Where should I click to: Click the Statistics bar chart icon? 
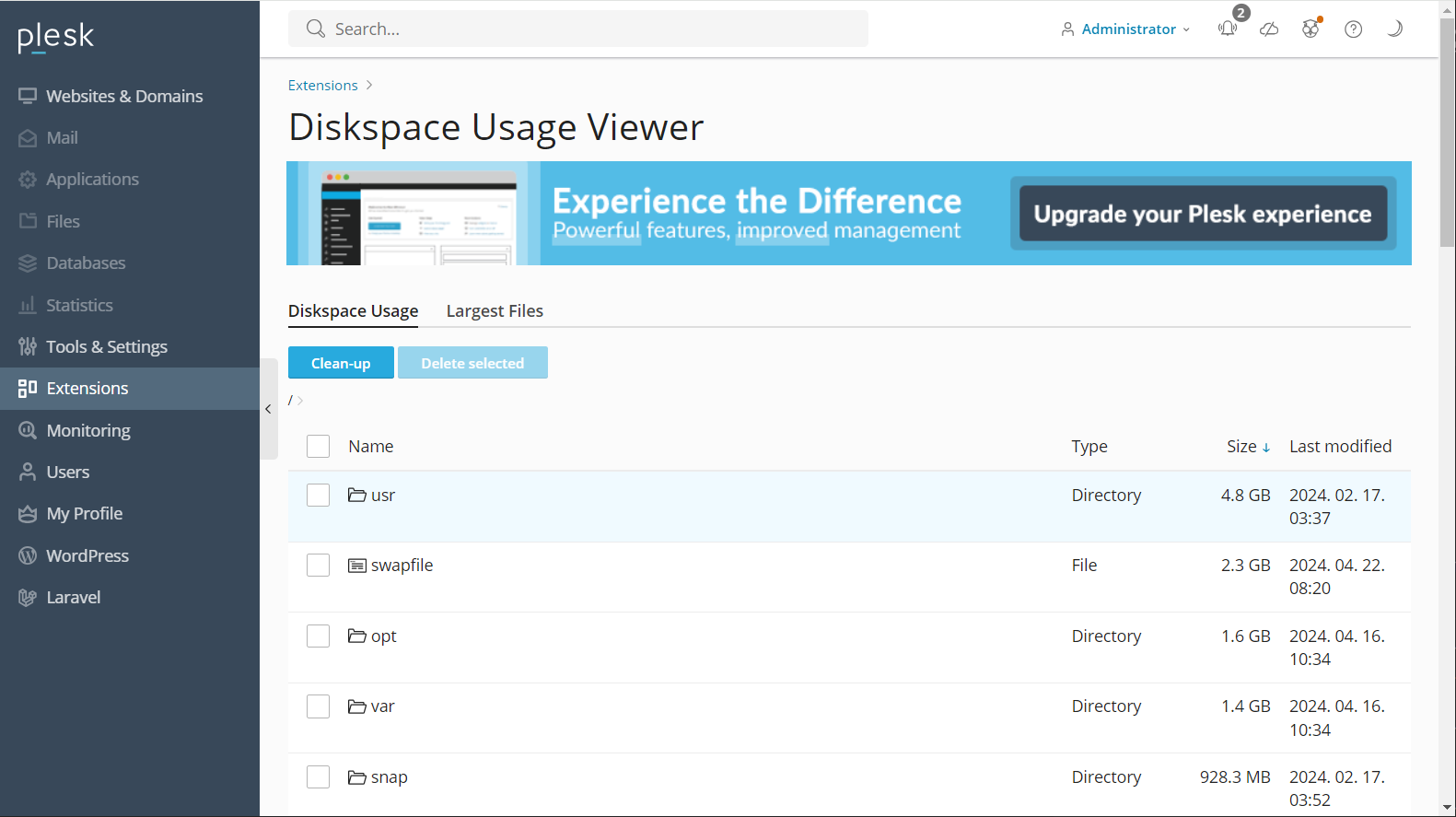28,305
